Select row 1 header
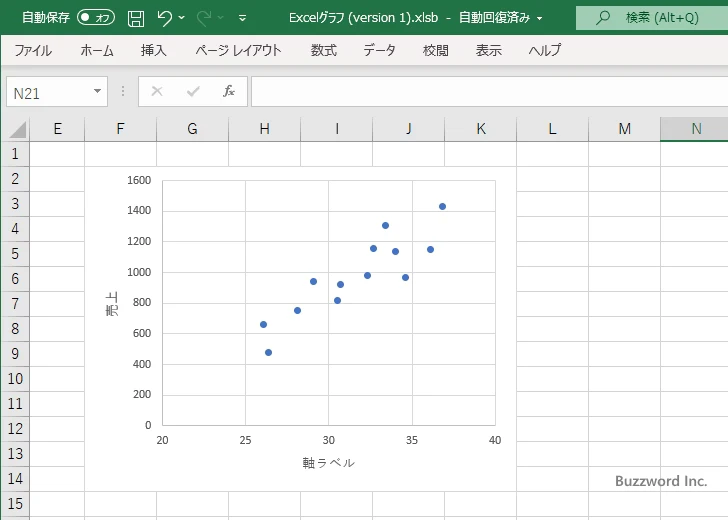Viewport: 728px width, 520px height. tap(15, 154)
